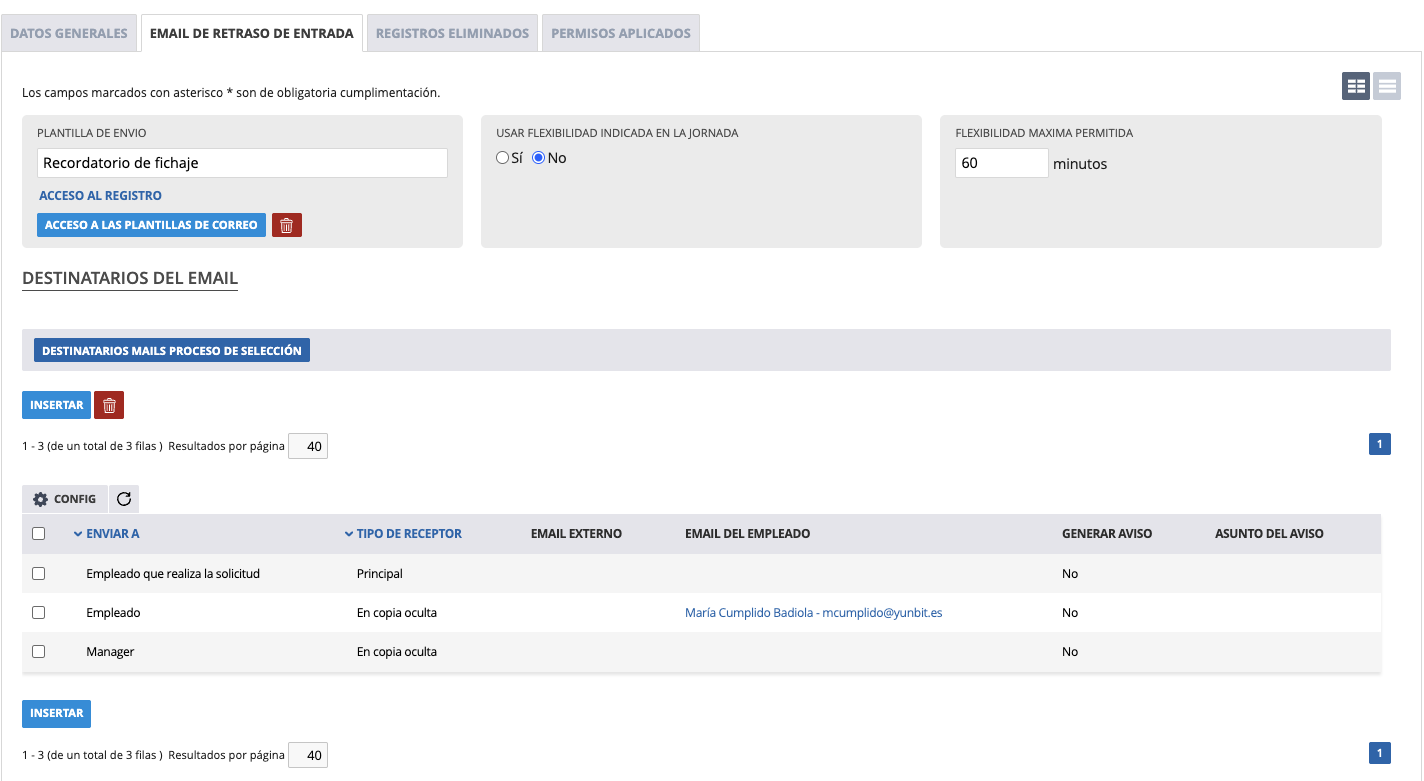Image resolution: width=1424 pixels, height=781 pixels.
Task: Switch to the list layout view icon
Action: (x=1386, y=87)
